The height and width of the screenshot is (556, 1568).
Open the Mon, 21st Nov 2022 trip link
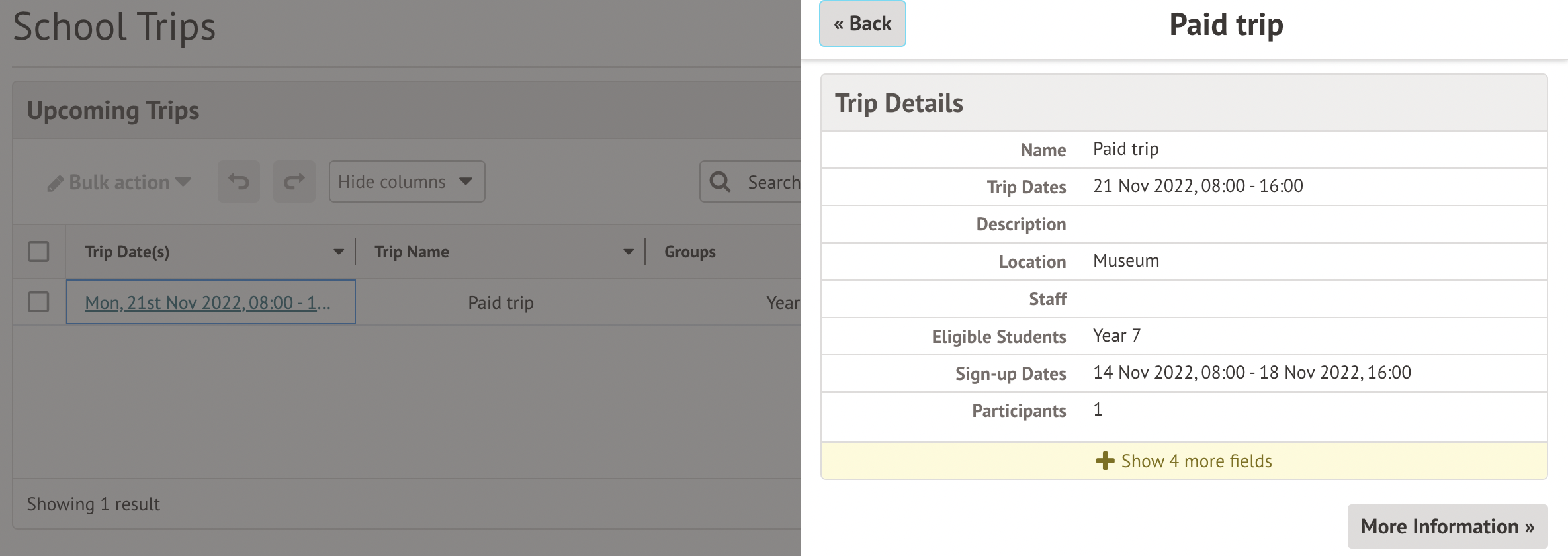208,302
